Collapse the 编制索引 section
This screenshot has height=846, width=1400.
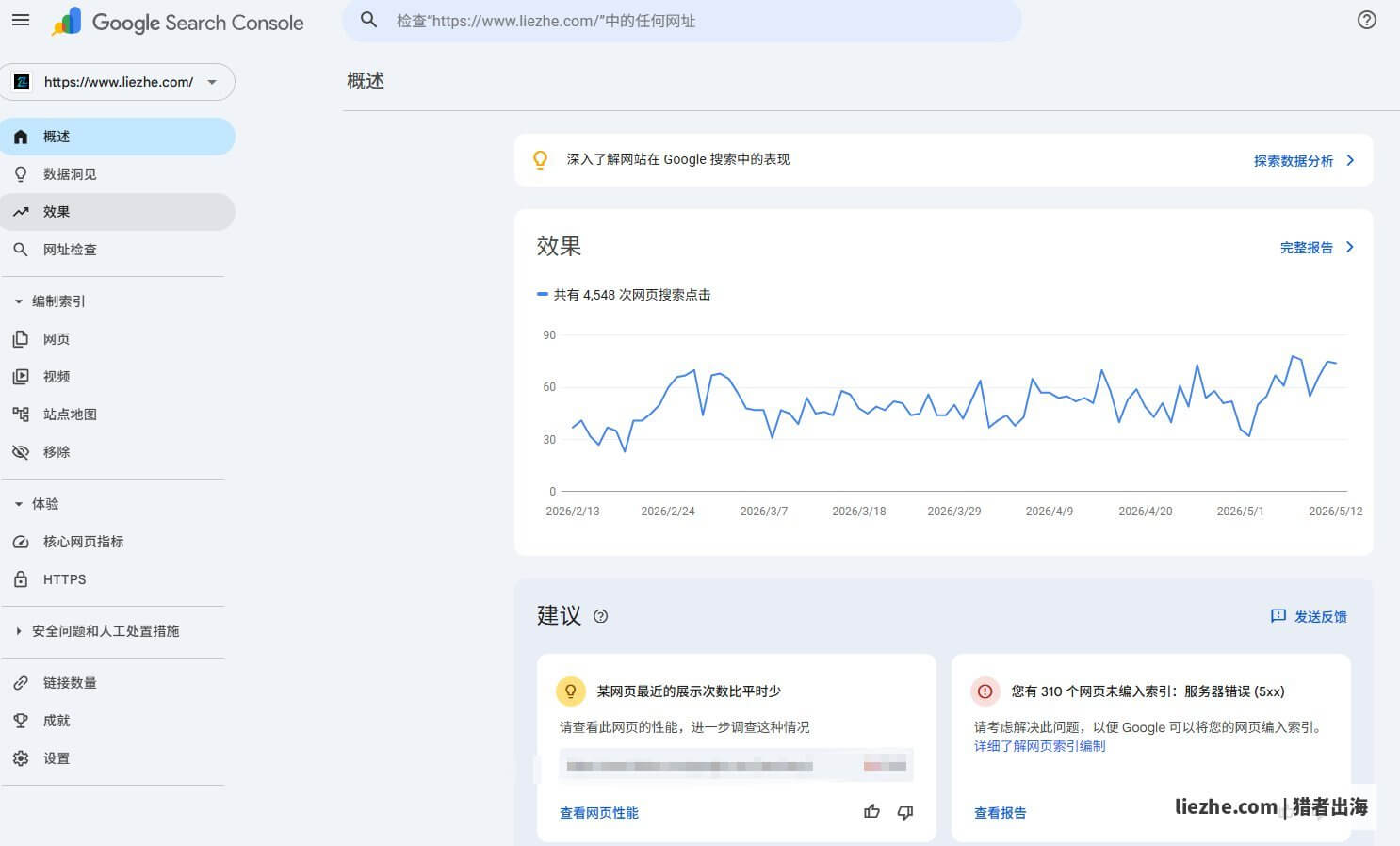[x=18, y=301]
